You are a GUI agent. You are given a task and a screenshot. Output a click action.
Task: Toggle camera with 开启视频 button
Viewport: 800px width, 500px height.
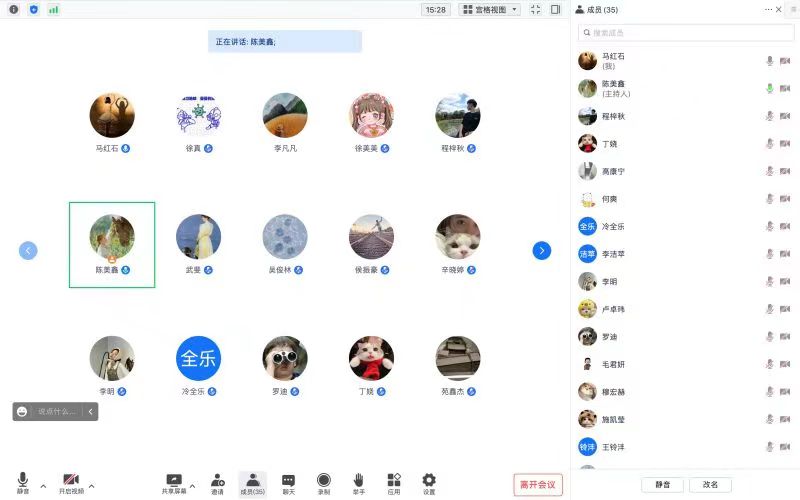point(71,481)
